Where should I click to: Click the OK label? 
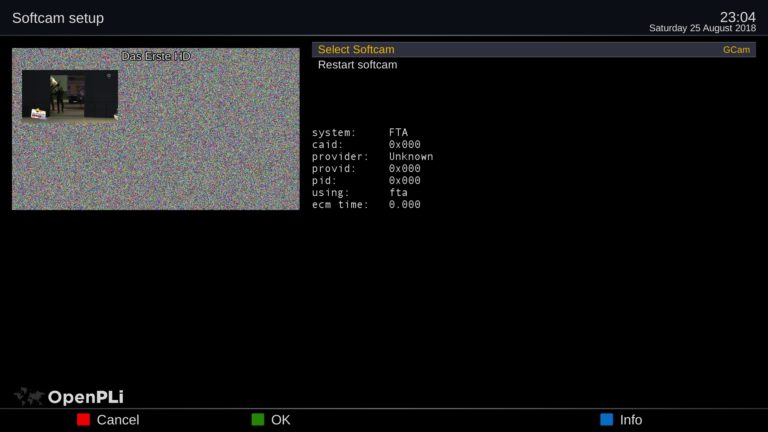tap(281, 420)
